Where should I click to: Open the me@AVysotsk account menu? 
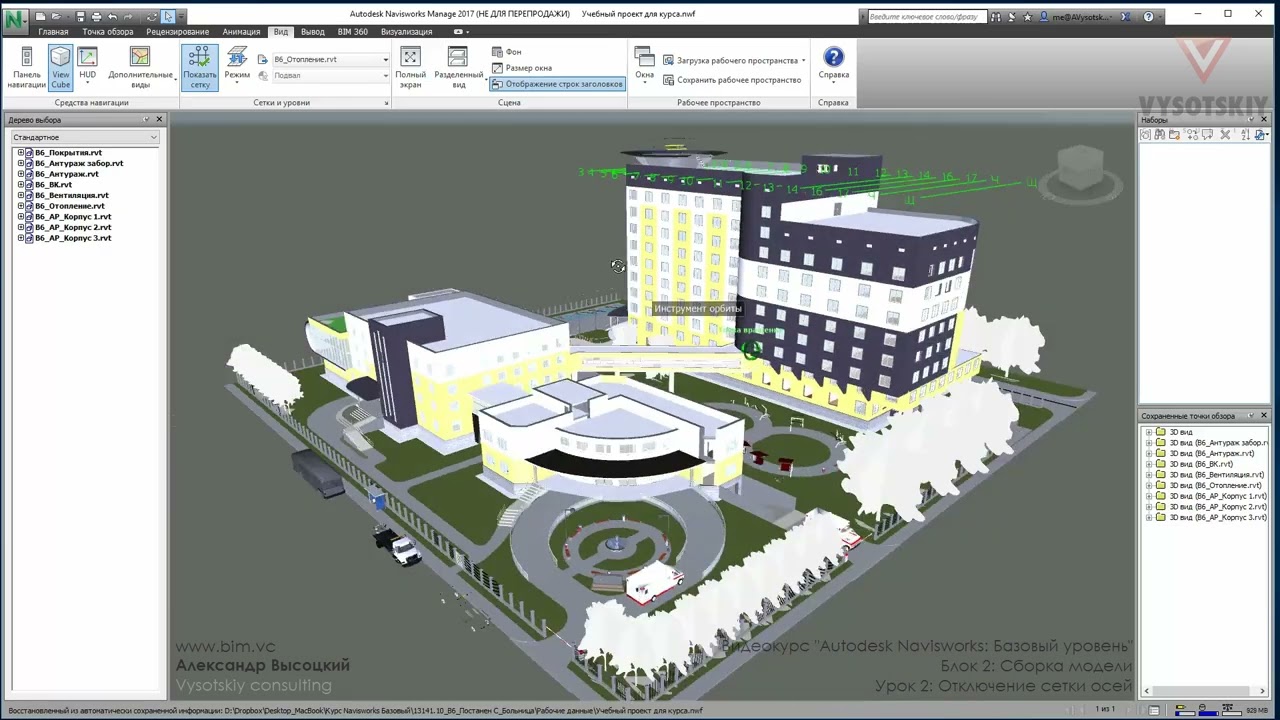[x=1077, y=16]
